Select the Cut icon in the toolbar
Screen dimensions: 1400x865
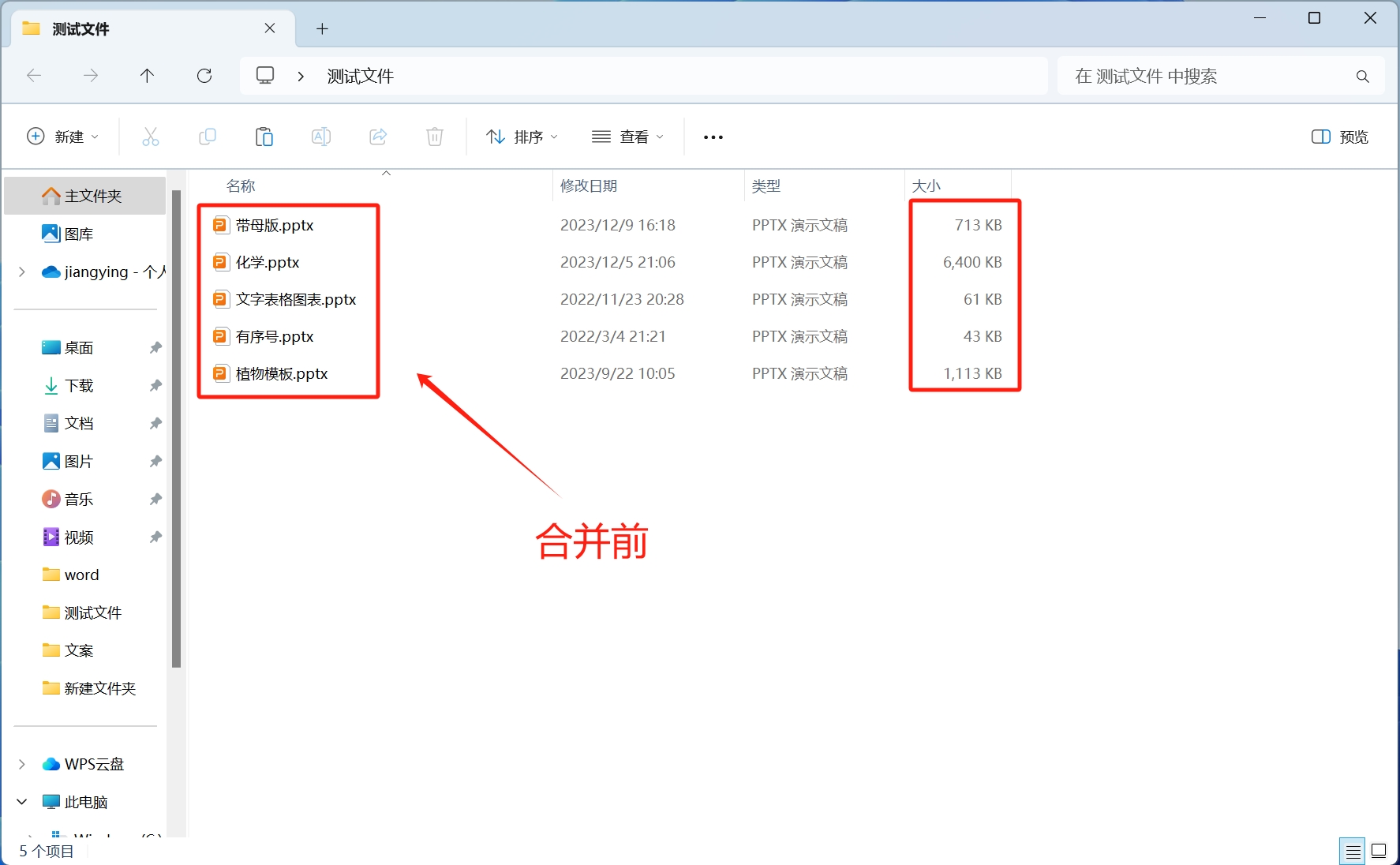pyautogui.click(x=151, y=137)
